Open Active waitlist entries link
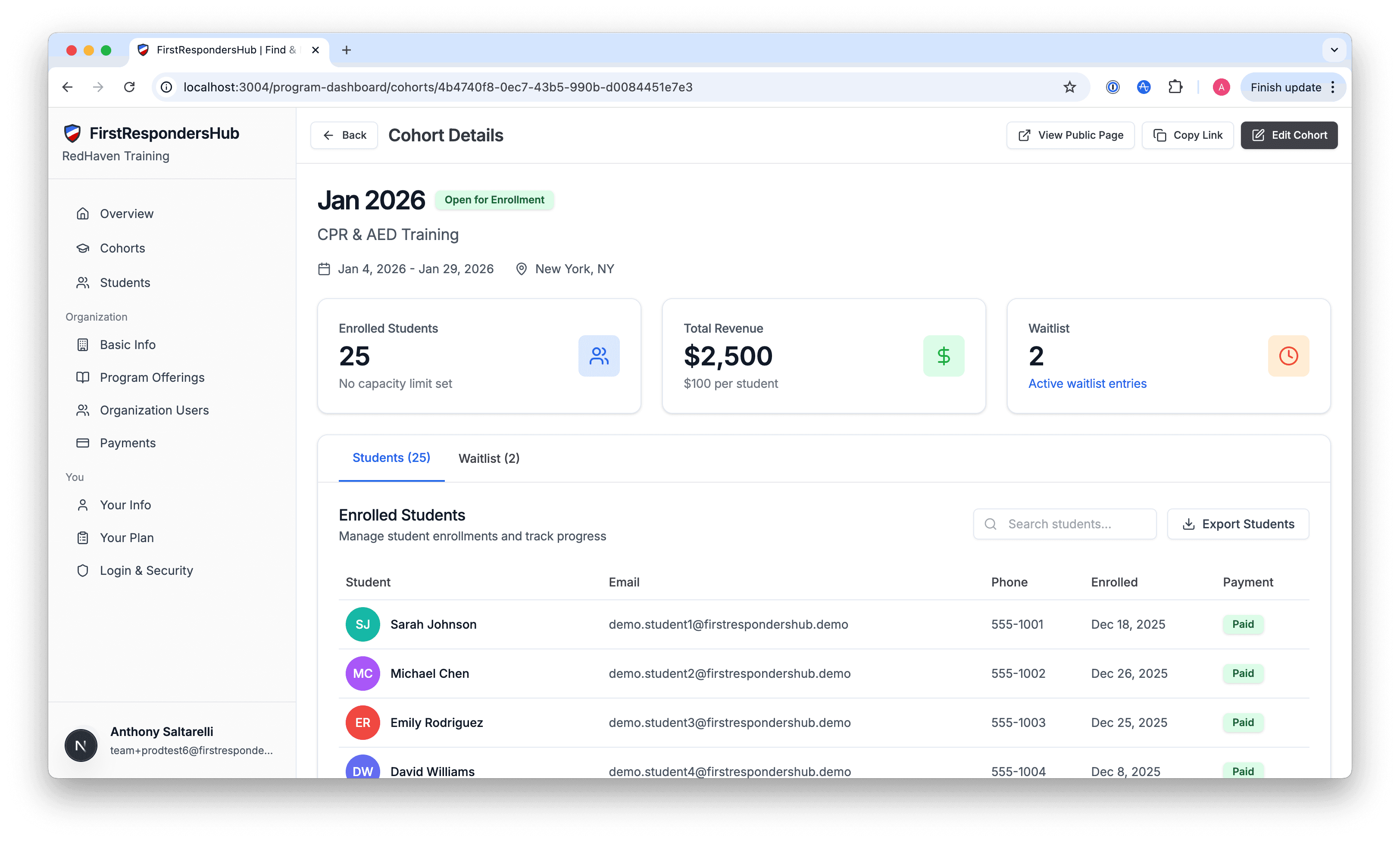This screenshot has width=1400, height=842. coord(1087,384)
